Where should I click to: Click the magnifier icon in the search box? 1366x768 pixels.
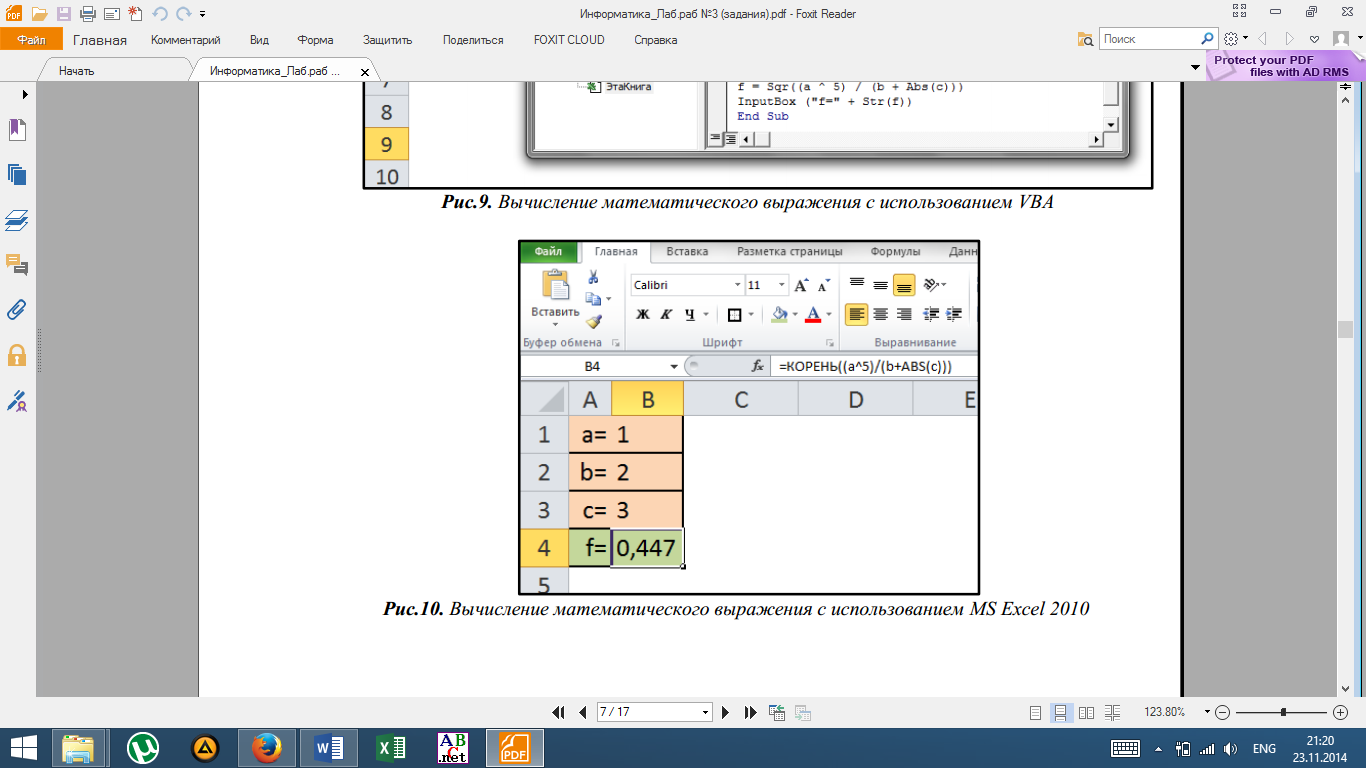[x=1207, y=39]
